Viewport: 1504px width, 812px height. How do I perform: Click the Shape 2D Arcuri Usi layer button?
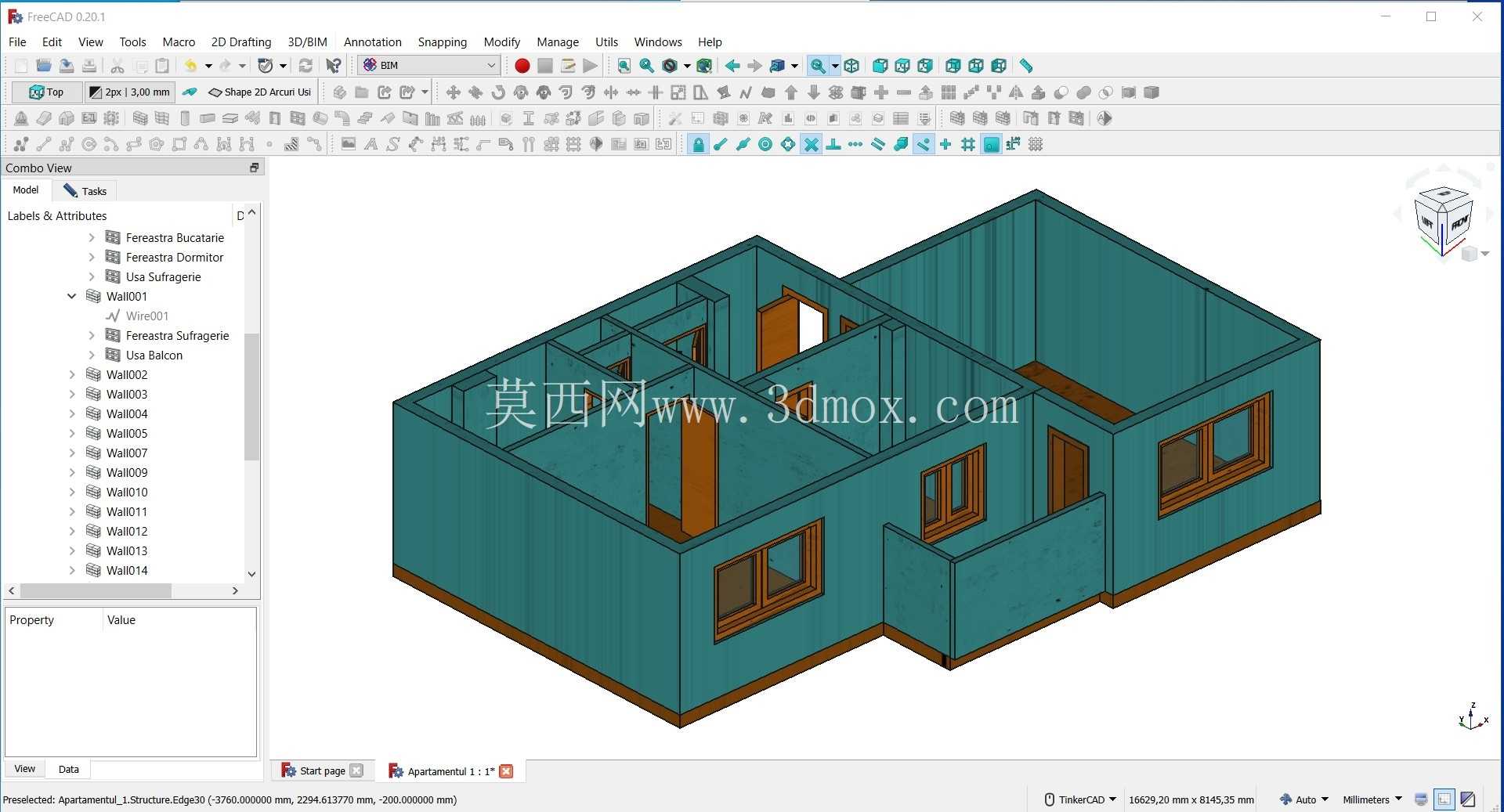(x=260, y=92)
